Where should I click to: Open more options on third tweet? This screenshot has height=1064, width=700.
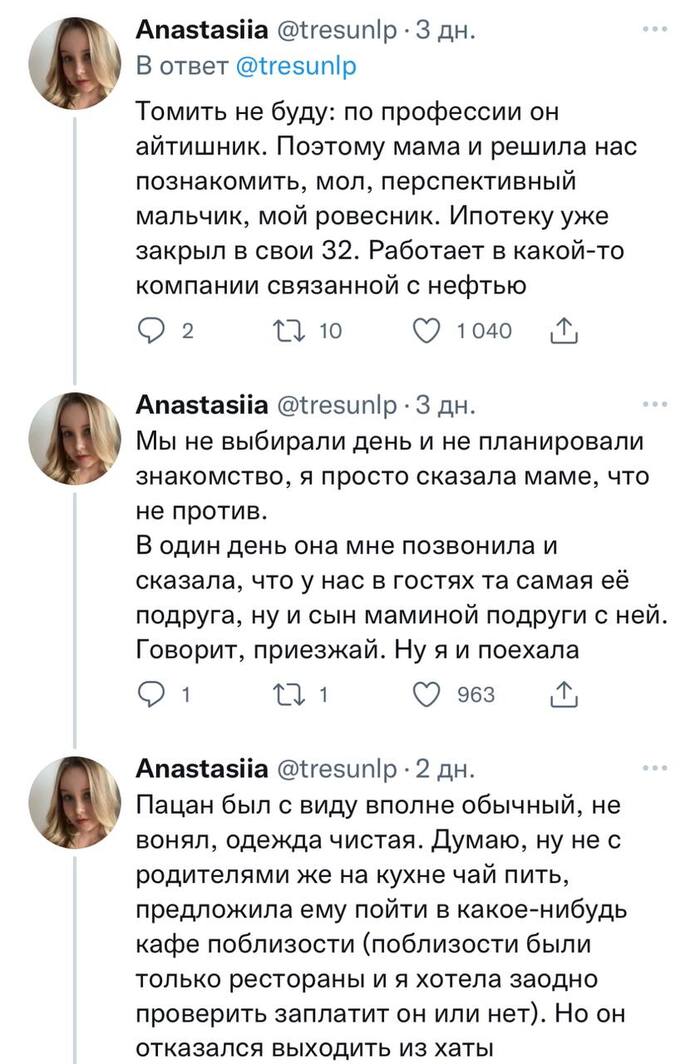click(x=654, y=767)
